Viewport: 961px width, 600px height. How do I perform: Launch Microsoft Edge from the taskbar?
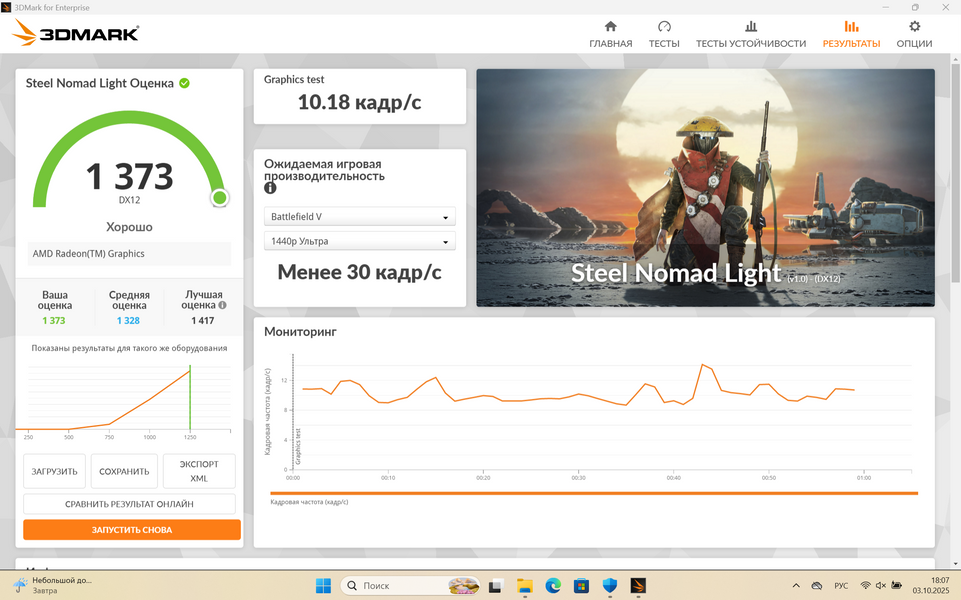click(553, 586)
